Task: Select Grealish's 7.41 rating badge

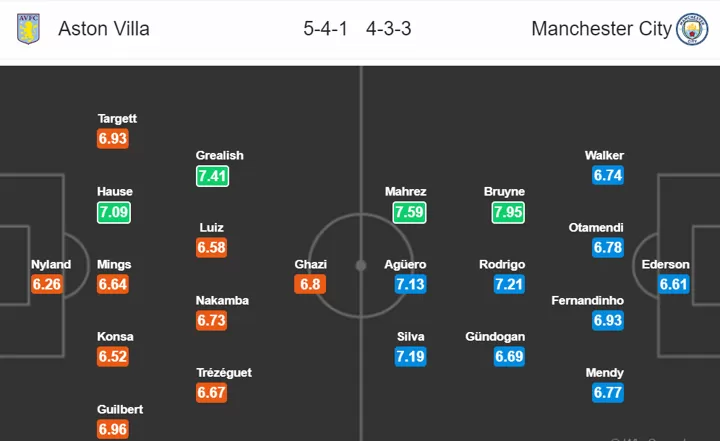Action: click(212, 176)
